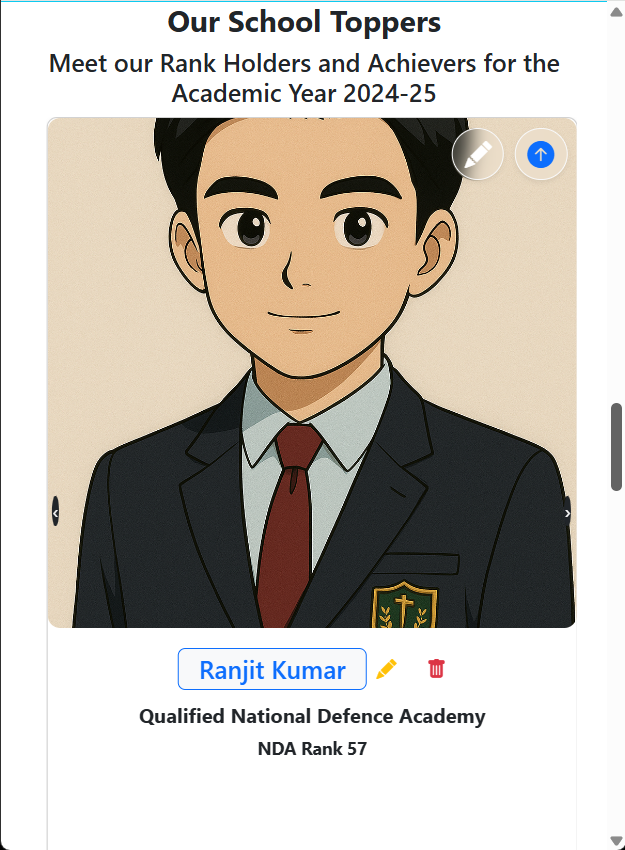Advance to the next topper slide
This screenshot has height=850, width=625.
567,512
